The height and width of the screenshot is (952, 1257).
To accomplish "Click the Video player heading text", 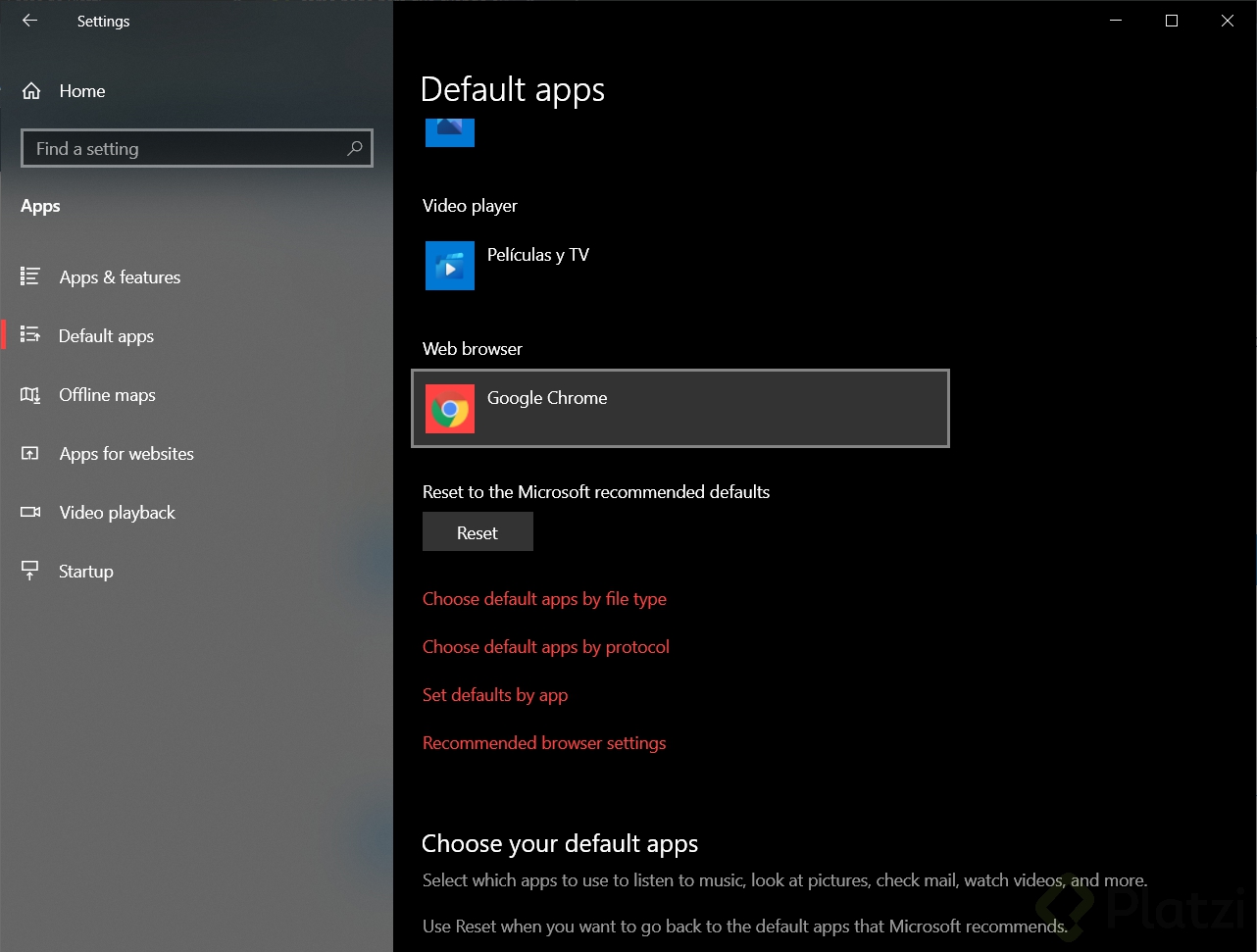I will click(x=470, y=206).
